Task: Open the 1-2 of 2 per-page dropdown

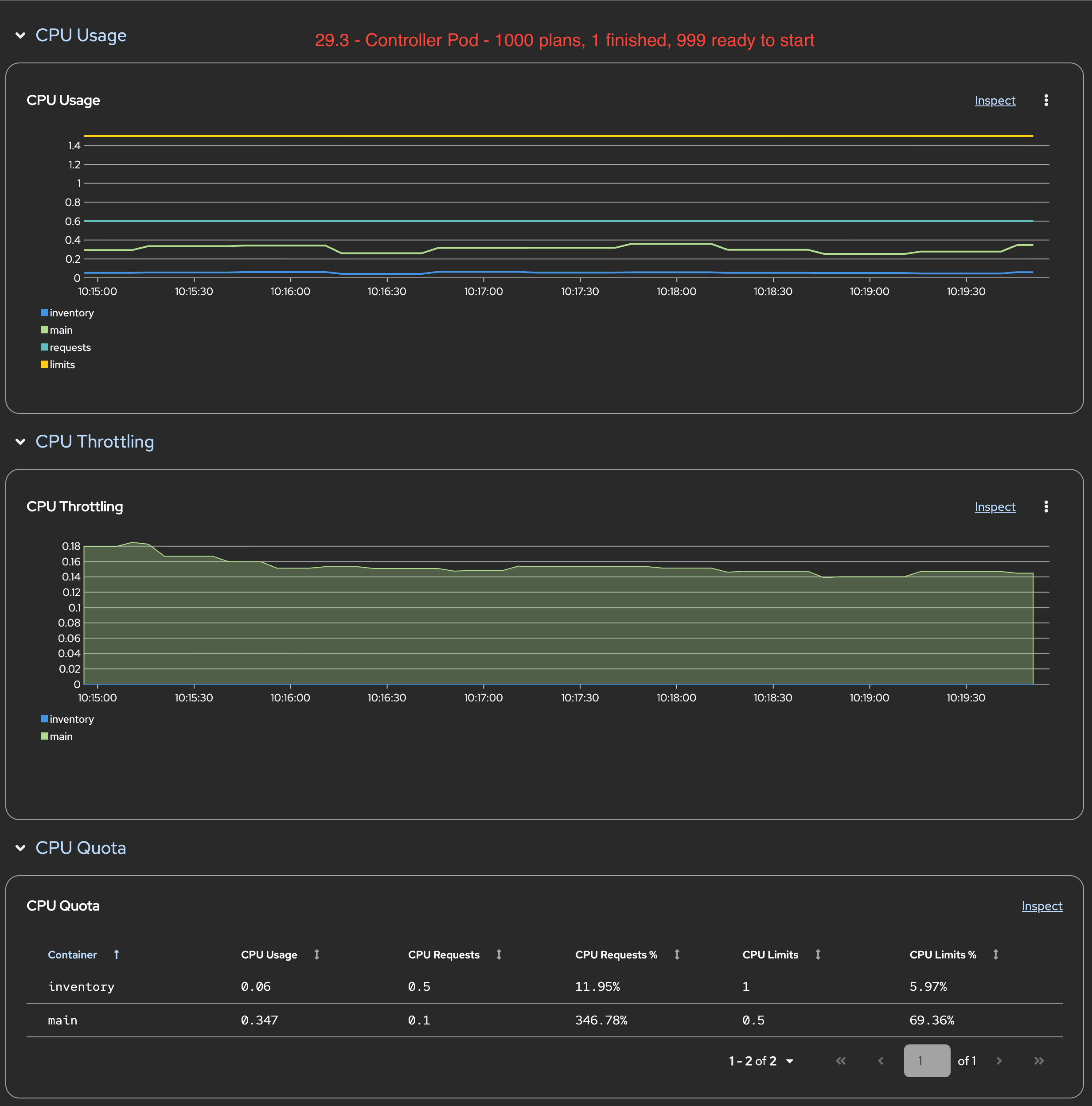Action: click(761, 1061)
